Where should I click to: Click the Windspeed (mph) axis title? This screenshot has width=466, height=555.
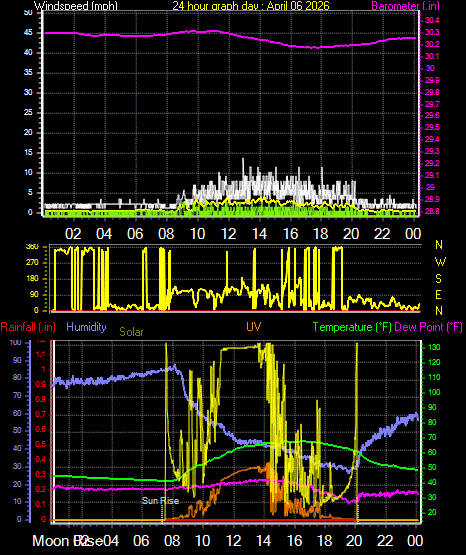(76, 6)
